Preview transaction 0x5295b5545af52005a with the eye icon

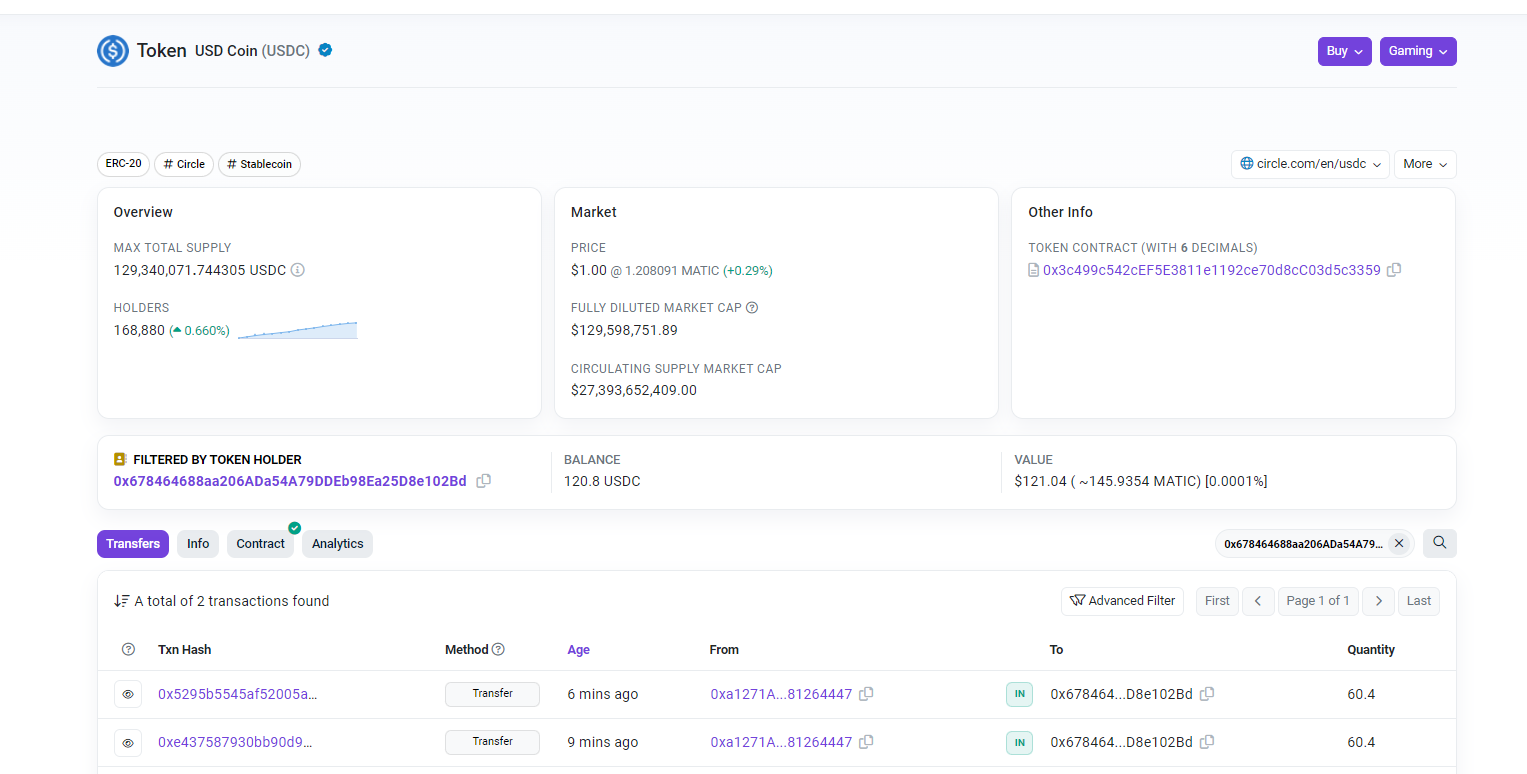point(128,694)
